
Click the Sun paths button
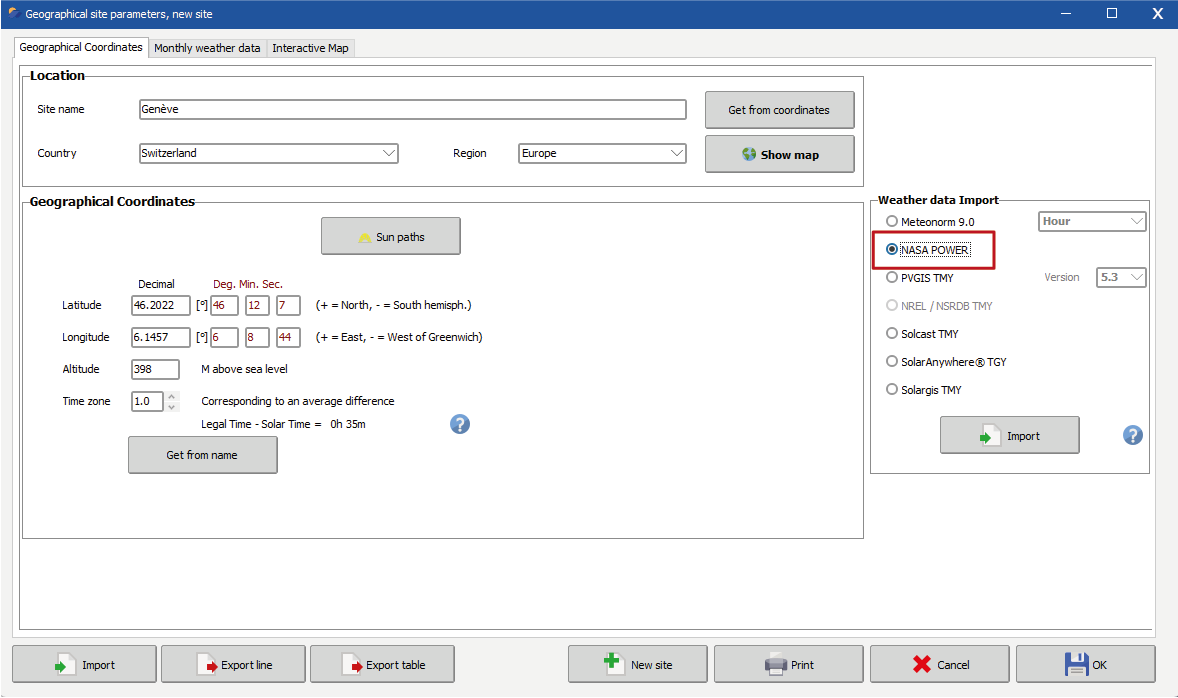tap(390, 237)
